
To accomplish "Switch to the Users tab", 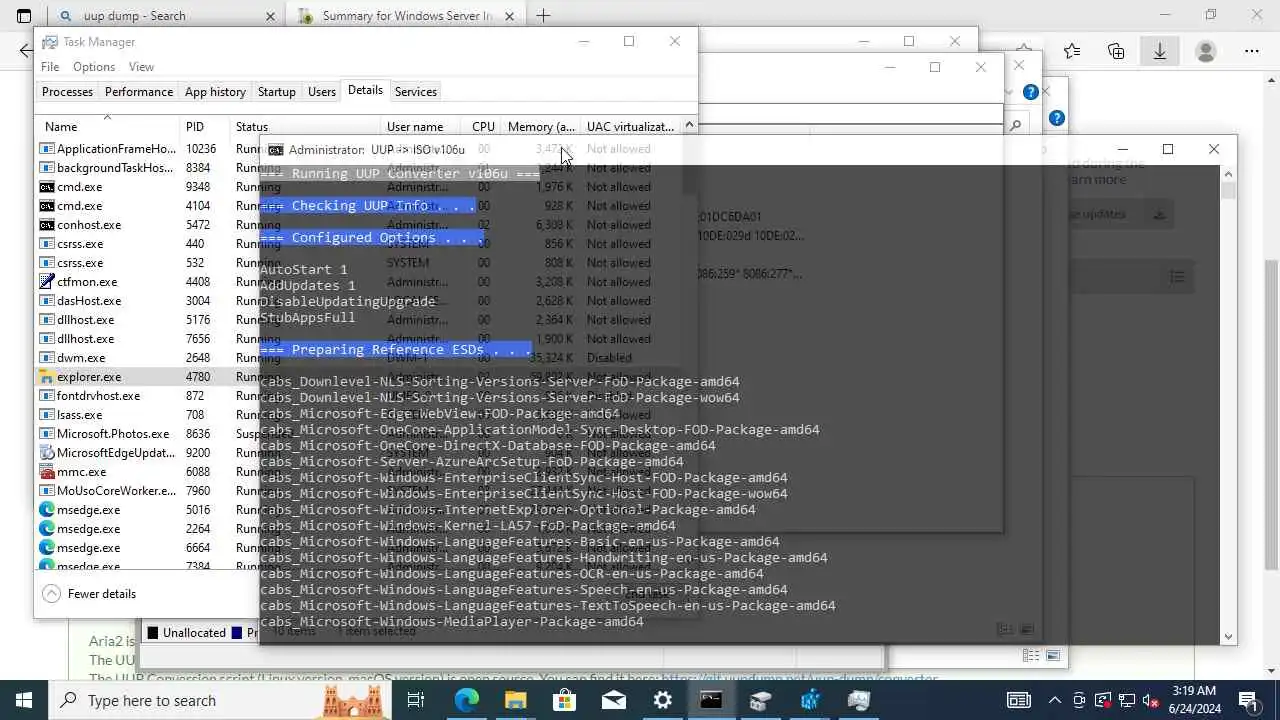I will tap(322, 91).
